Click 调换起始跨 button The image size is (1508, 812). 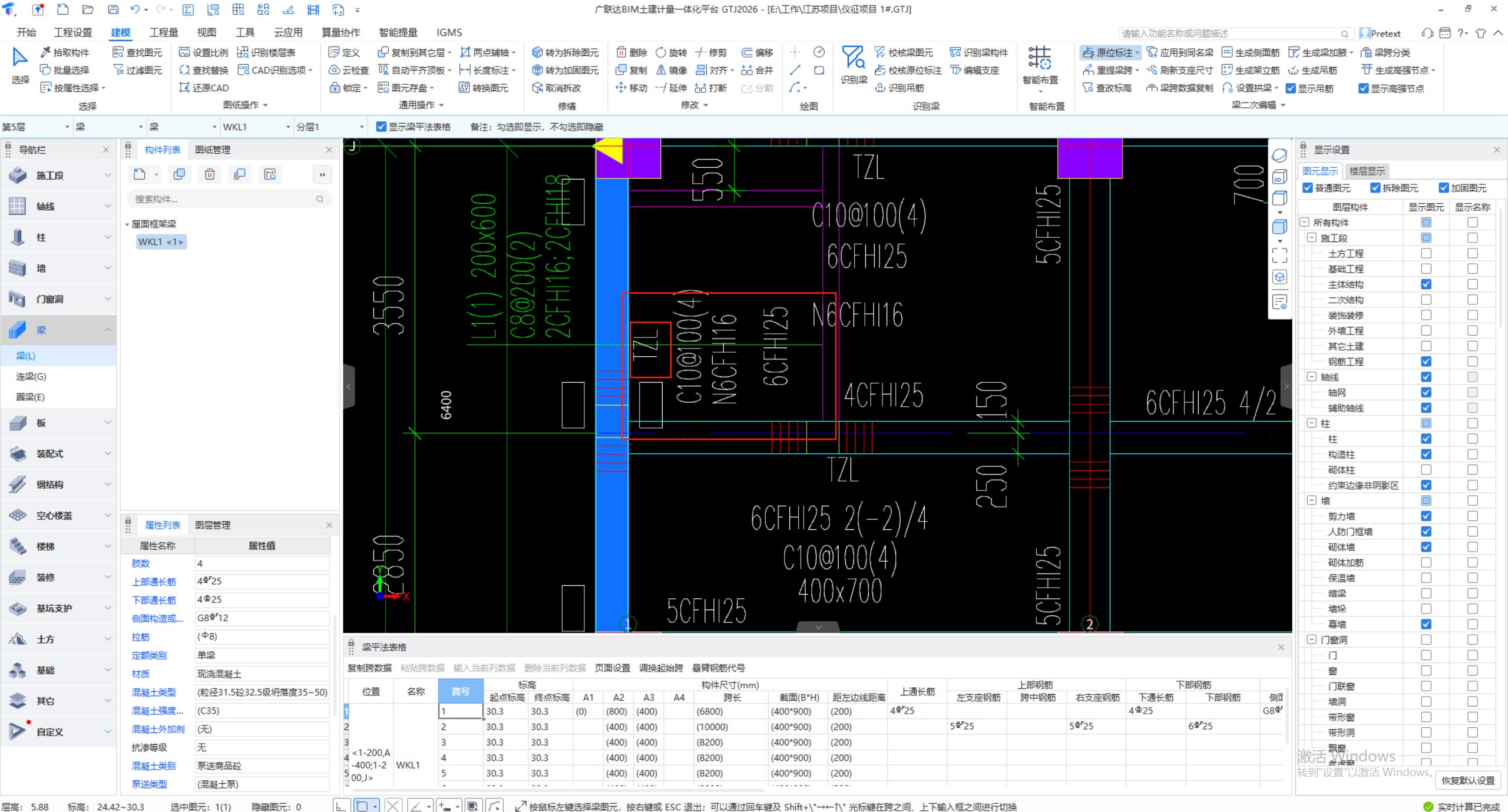point(661,667)
